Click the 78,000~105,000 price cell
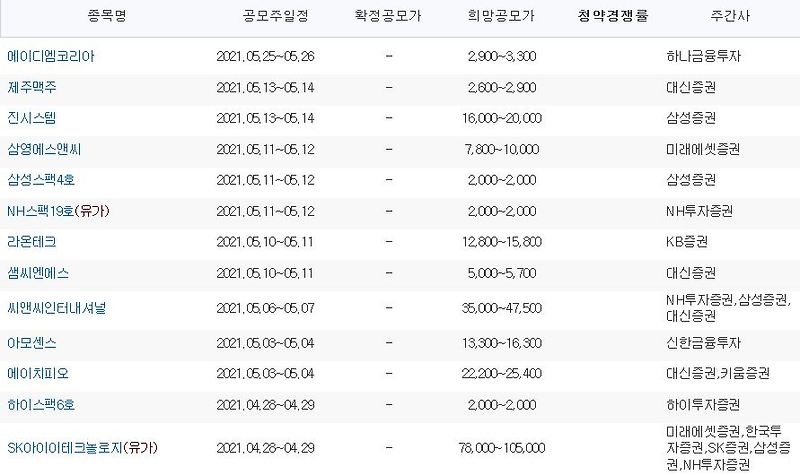800x475 pixels. (x=500, y=446)
